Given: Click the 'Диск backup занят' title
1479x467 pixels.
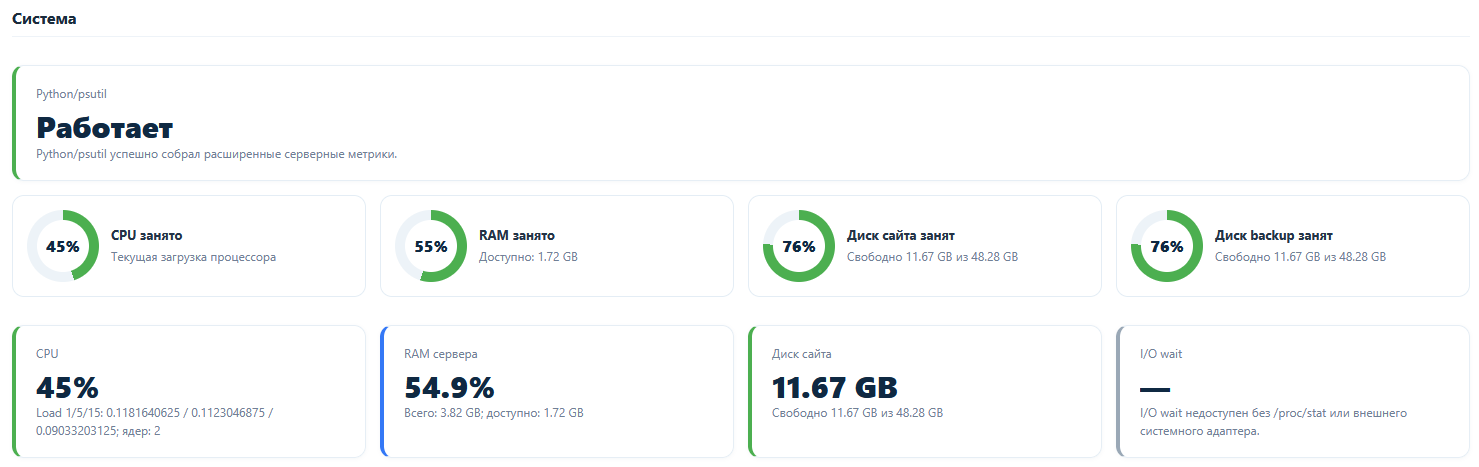Looking at the screenshot, I should click(x=1274, y=236).
